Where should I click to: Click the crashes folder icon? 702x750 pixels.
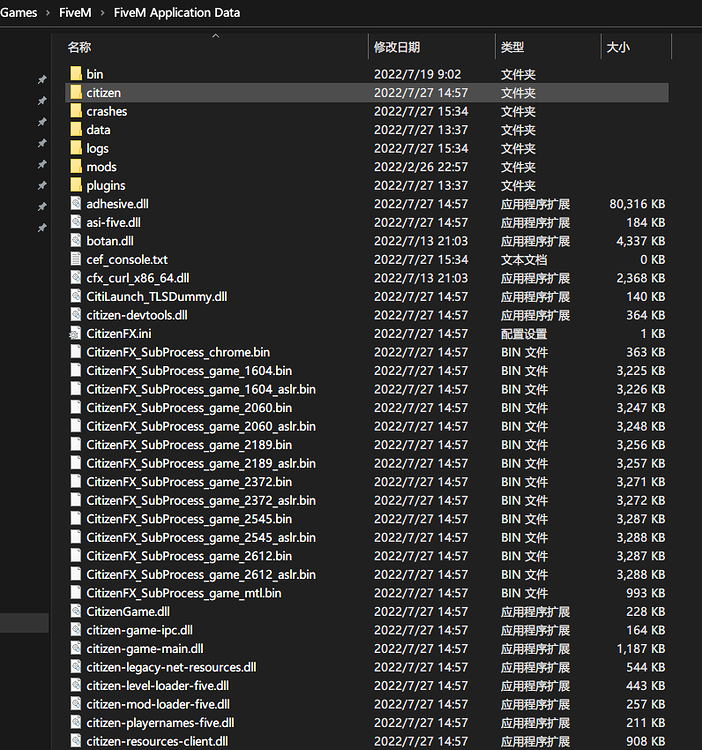(76, 111)
